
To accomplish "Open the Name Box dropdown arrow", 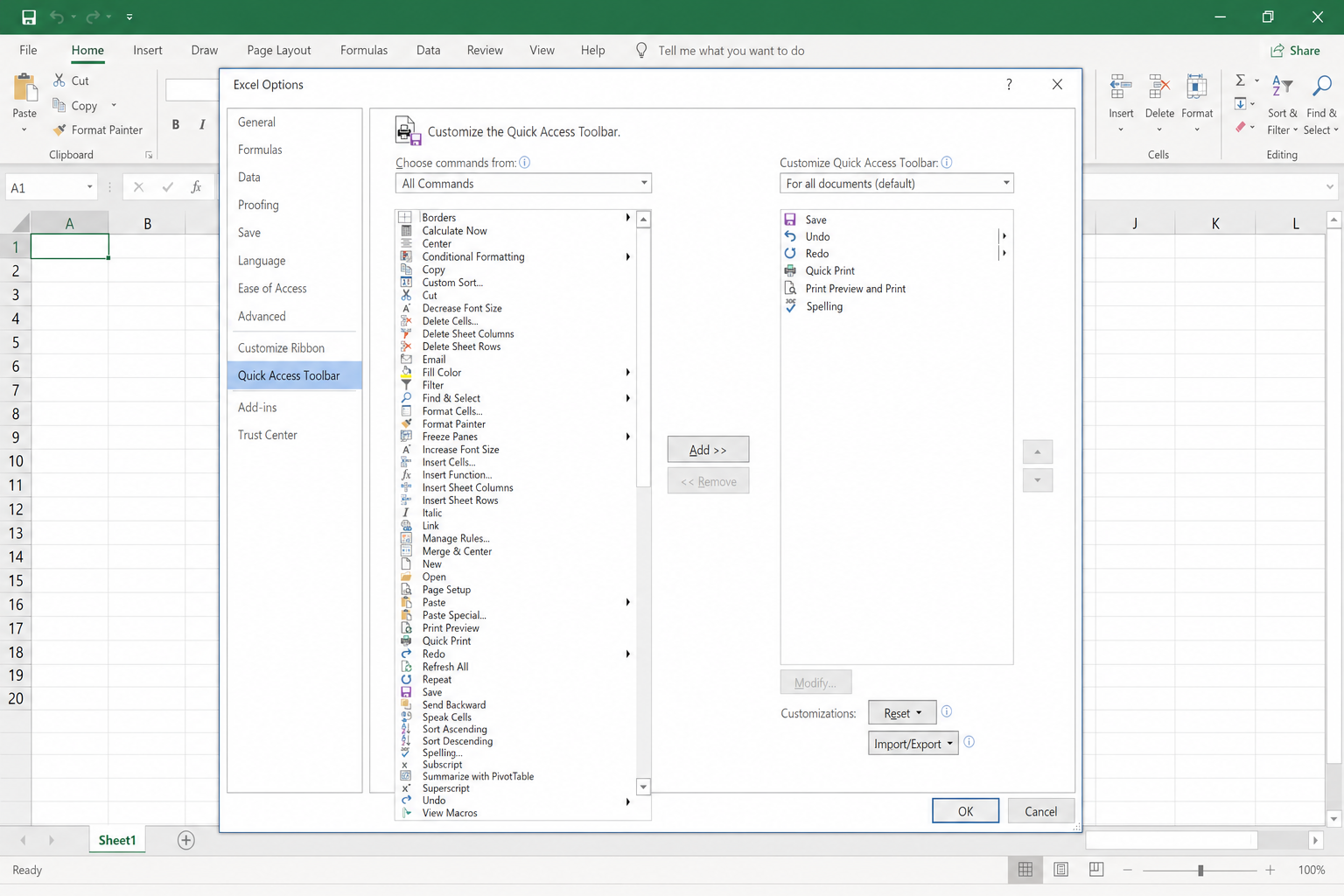I will pos(89,187).
